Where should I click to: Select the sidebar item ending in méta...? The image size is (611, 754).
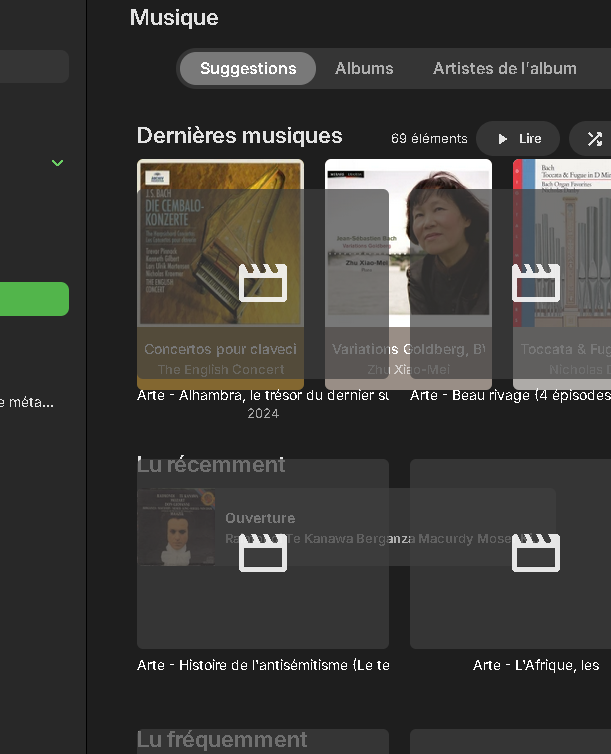click(26, 402)
